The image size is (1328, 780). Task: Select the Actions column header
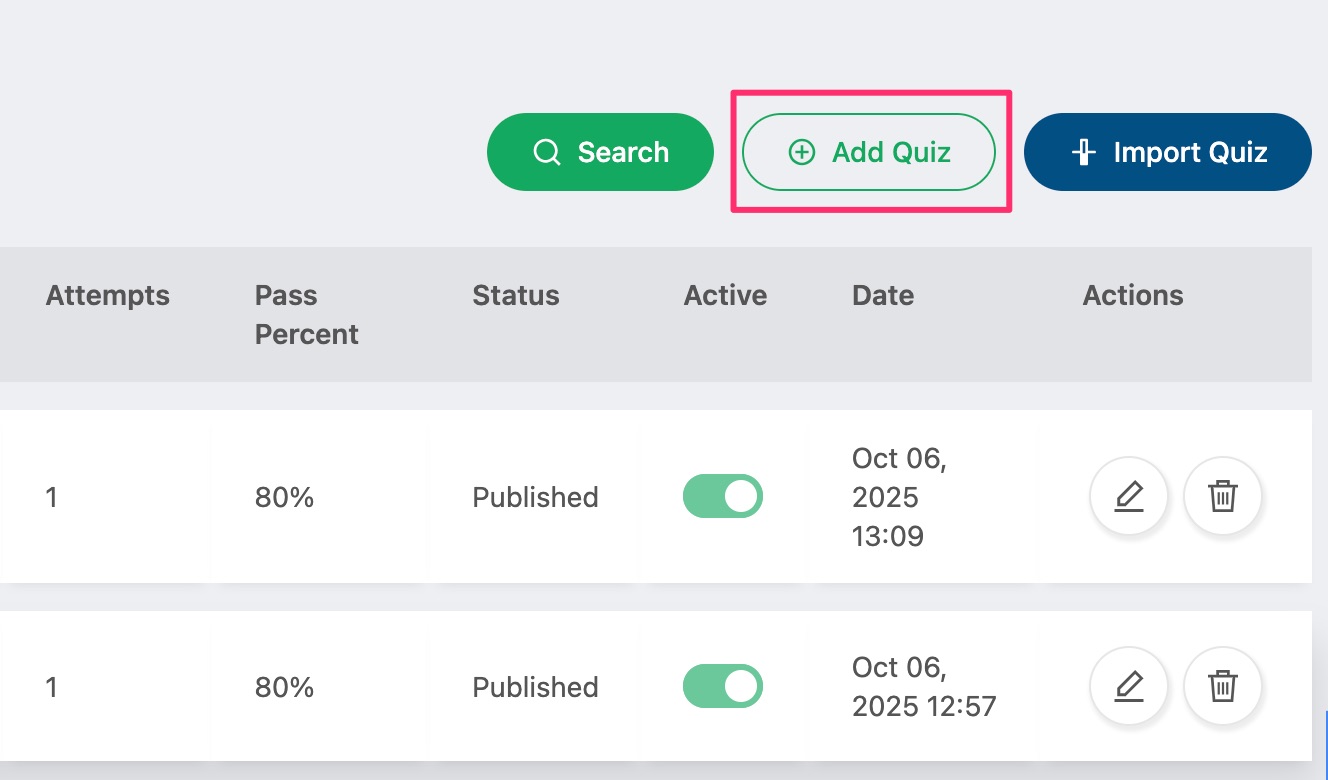[x=1133, y=295]
